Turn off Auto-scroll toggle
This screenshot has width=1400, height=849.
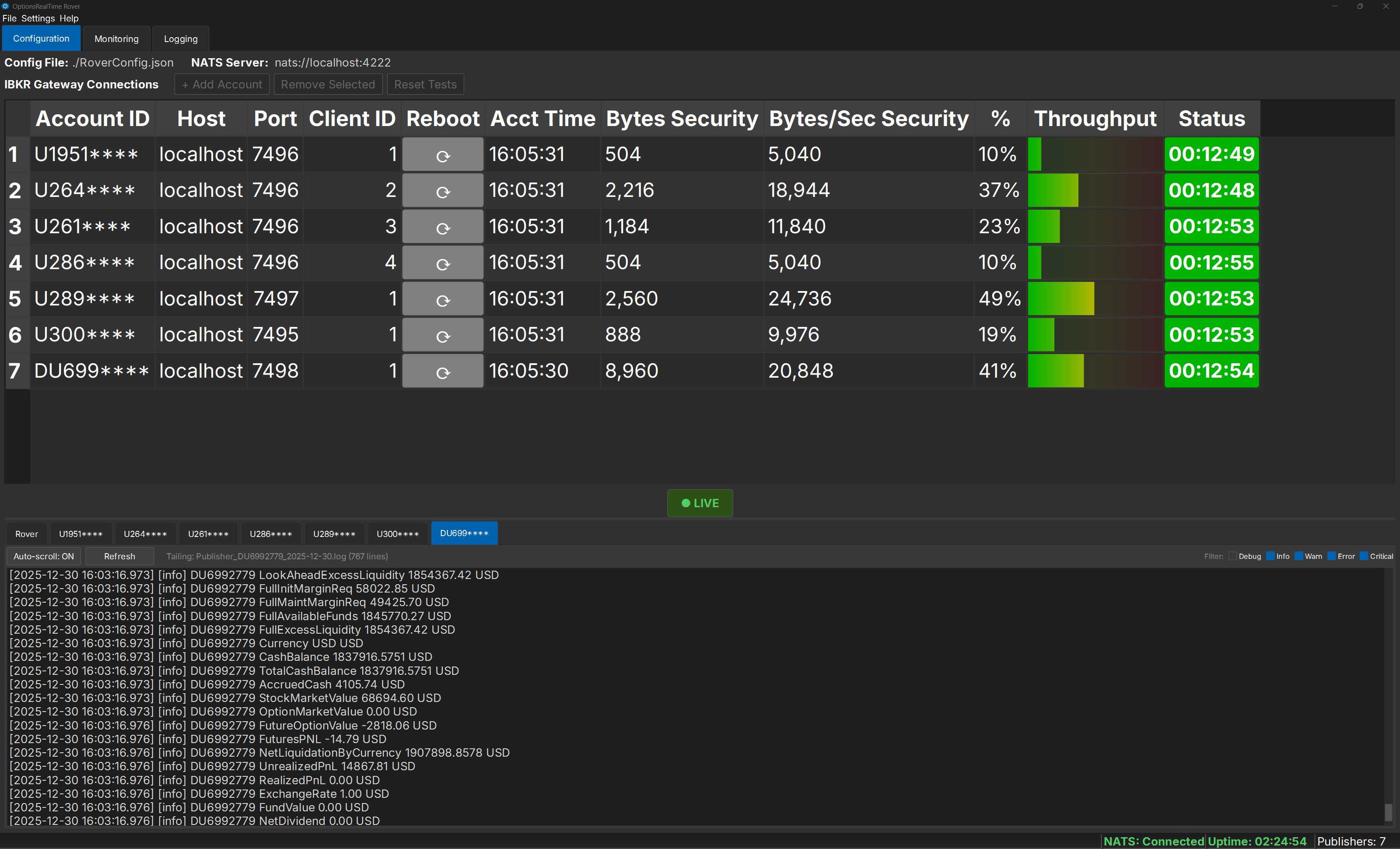(44, 556)
